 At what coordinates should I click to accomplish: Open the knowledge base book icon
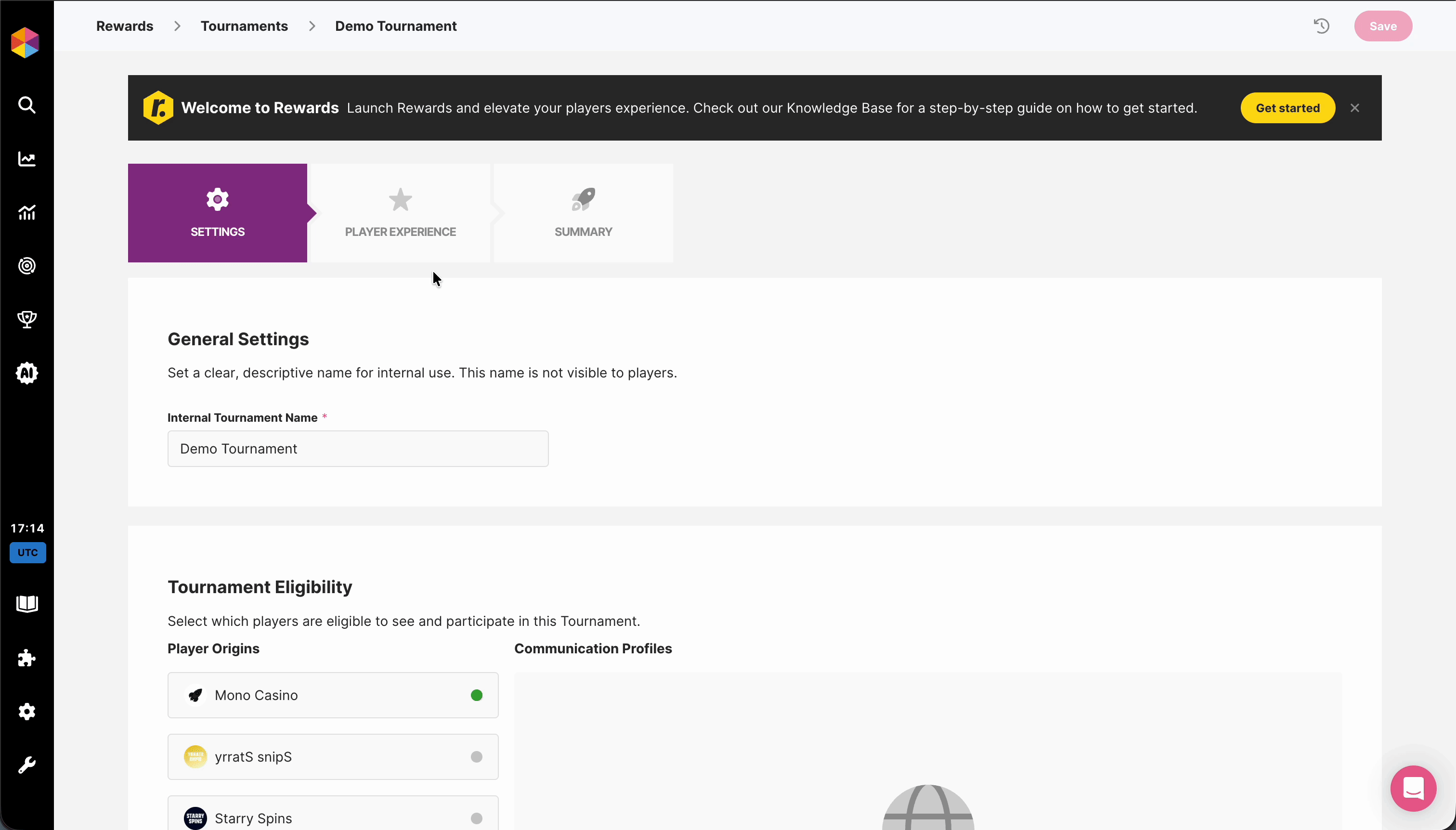(27, 604)
